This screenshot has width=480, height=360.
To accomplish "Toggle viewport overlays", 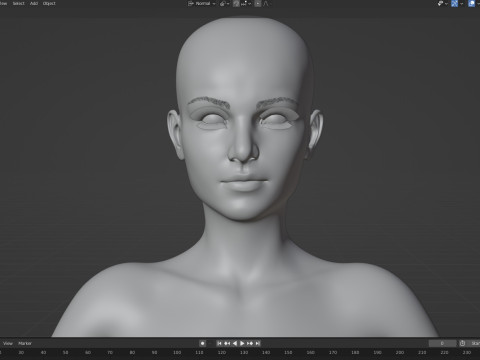I will pyautogui.click(x=472, y=4).
